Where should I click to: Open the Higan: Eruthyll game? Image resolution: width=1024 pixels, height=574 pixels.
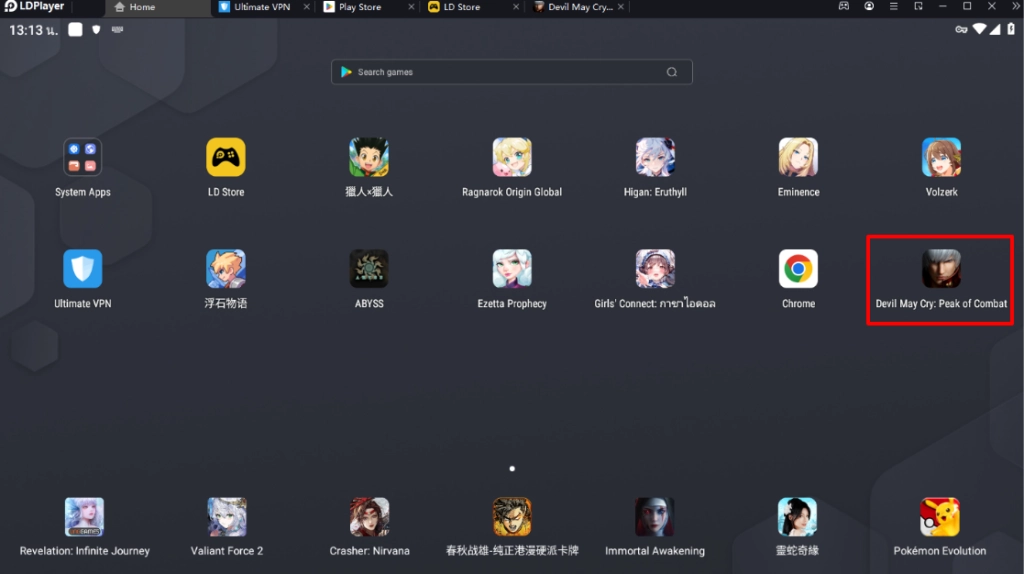[x=655, y=157]
